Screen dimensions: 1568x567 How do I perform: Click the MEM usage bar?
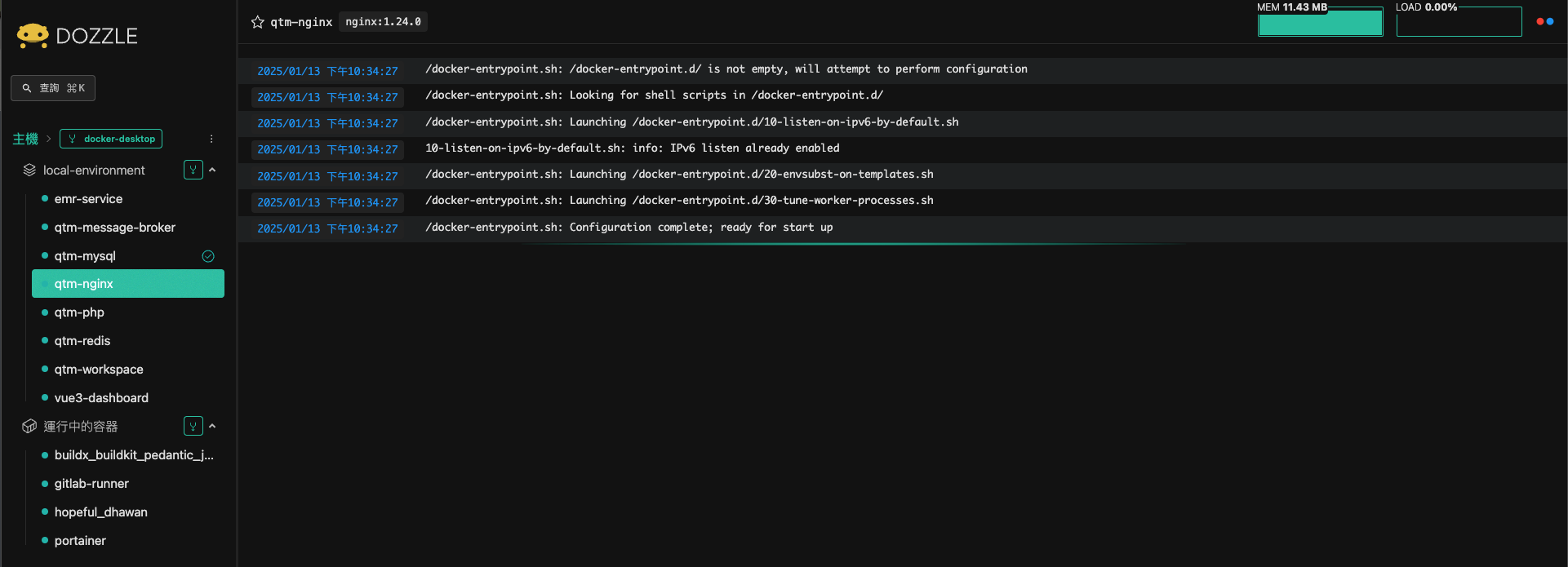[x=1320, y=23]
